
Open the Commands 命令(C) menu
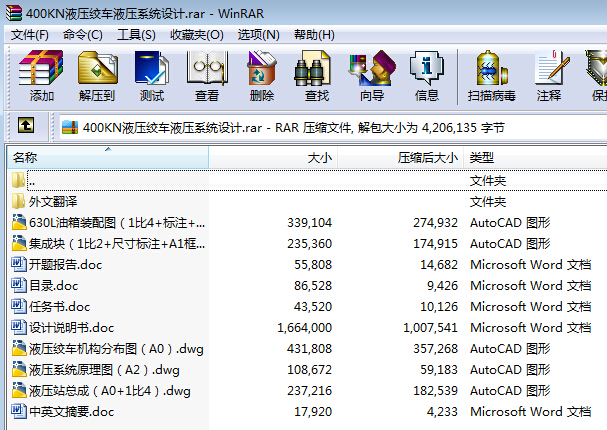pyautogui.click(x=82, y=35)
